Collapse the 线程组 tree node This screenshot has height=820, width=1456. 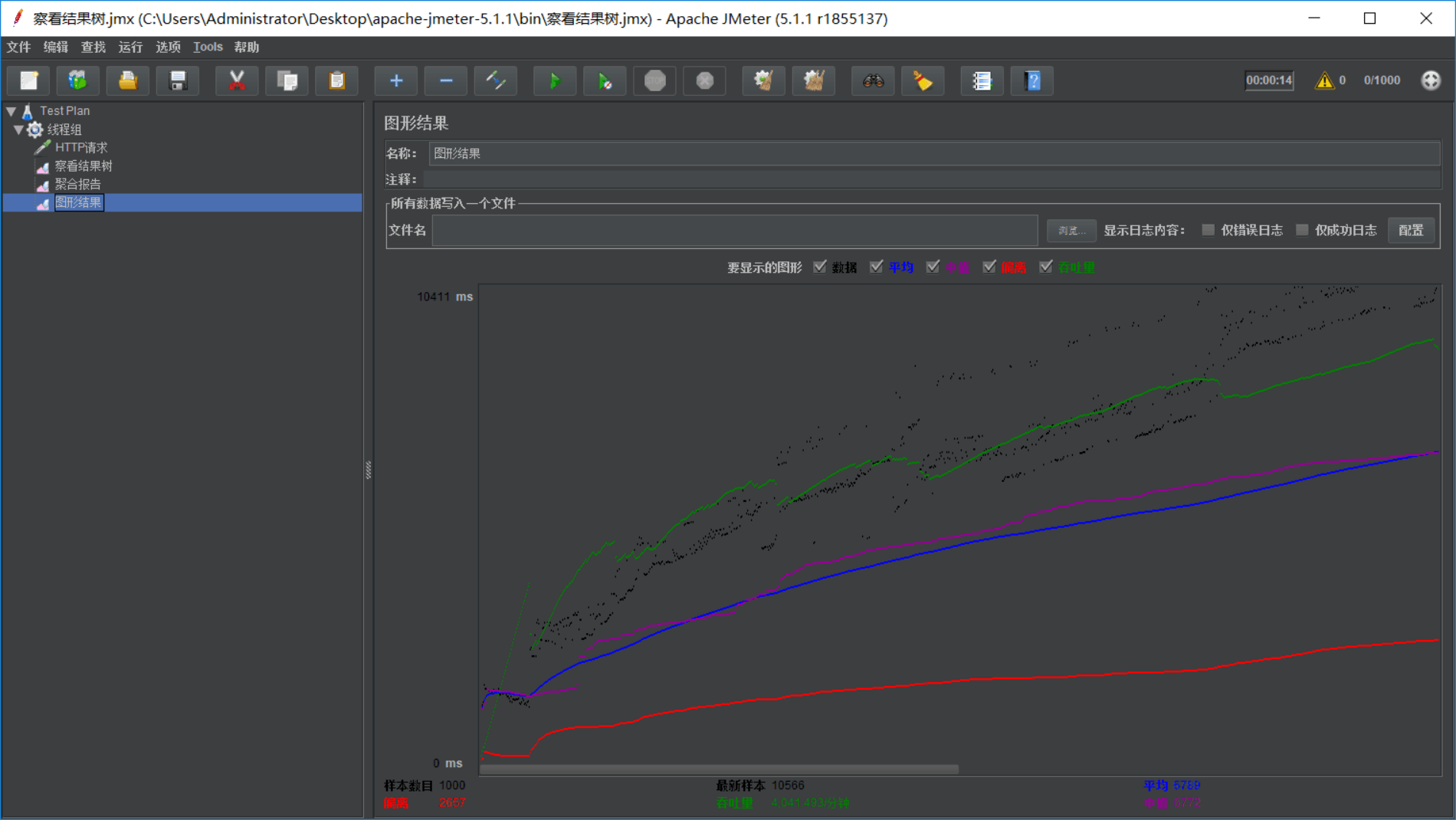18,130
